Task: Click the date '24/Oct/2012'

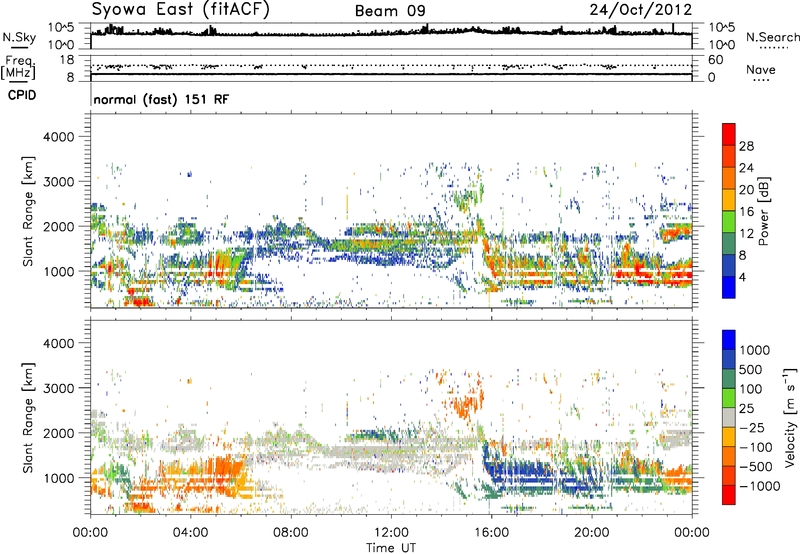Action: pos(641,10)
